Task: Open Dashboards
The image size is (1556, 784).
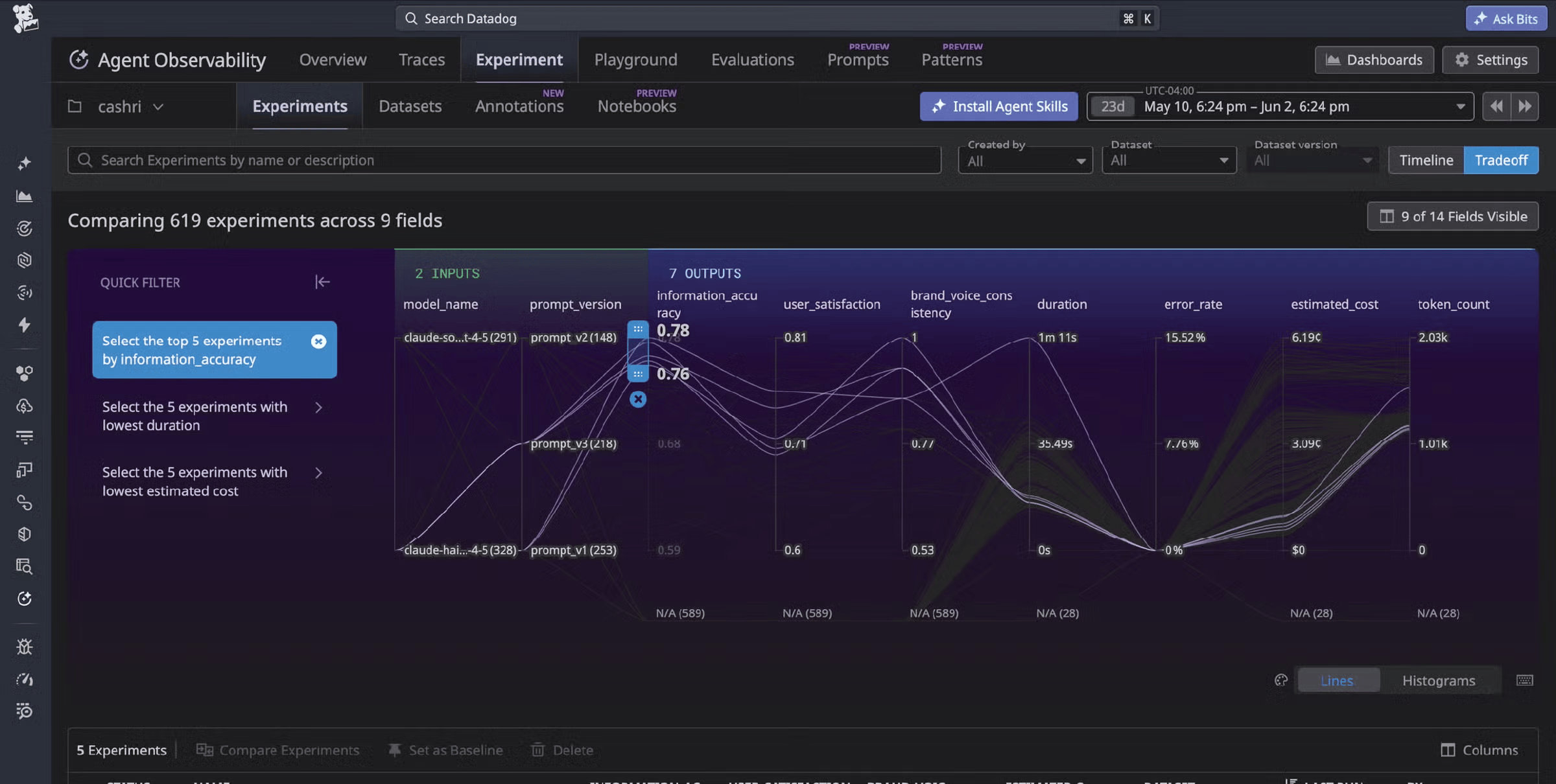Action: click(1374, 60)
